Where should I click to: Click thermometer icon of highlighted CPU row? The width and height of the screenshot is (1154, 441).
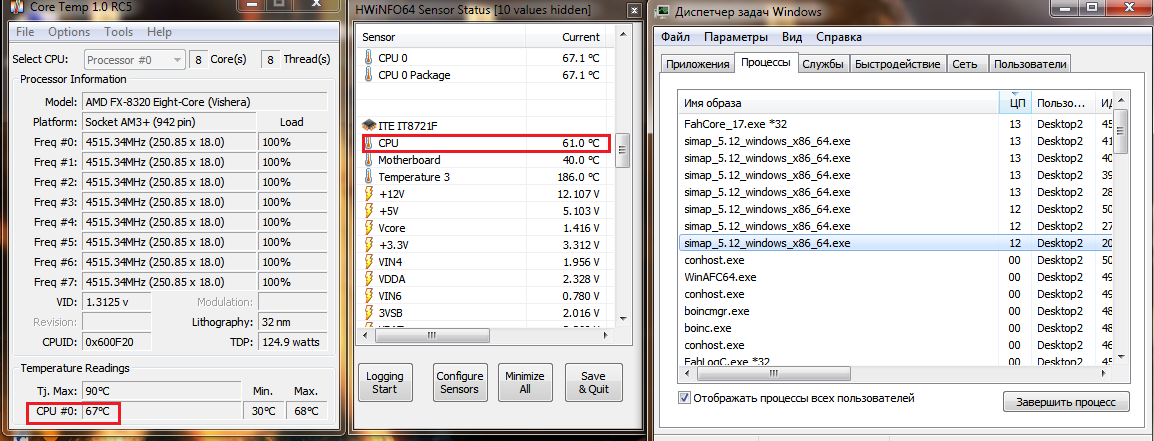(x=369, y=143)
